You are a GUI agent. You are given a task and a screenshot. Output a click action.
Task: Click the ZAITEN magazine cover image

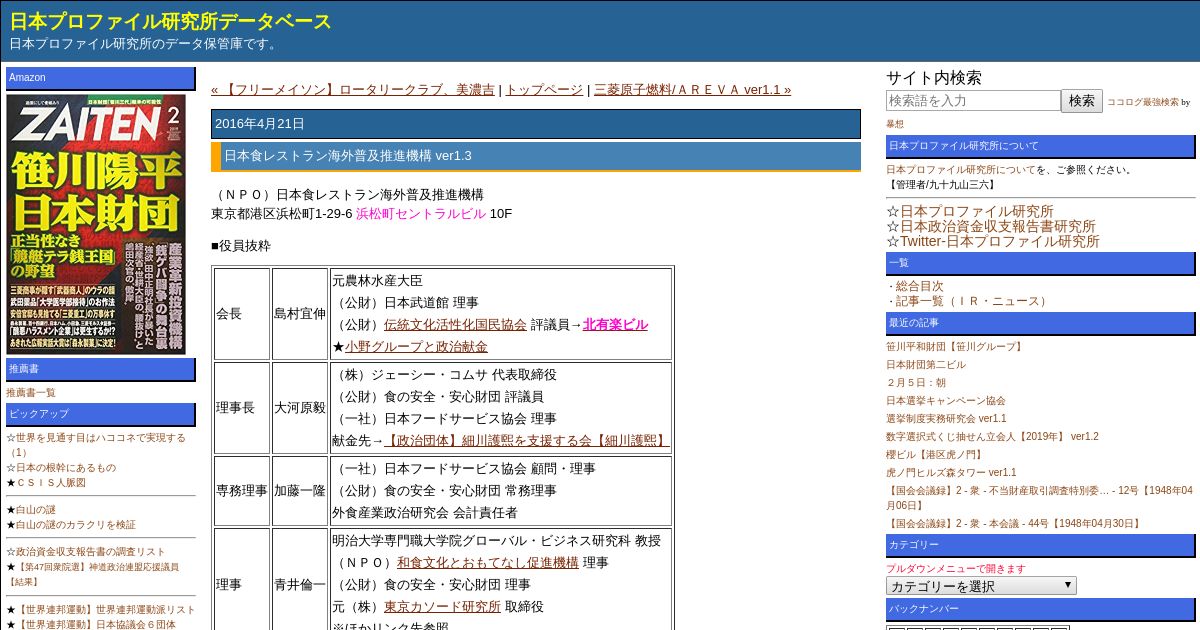[96, 224]
